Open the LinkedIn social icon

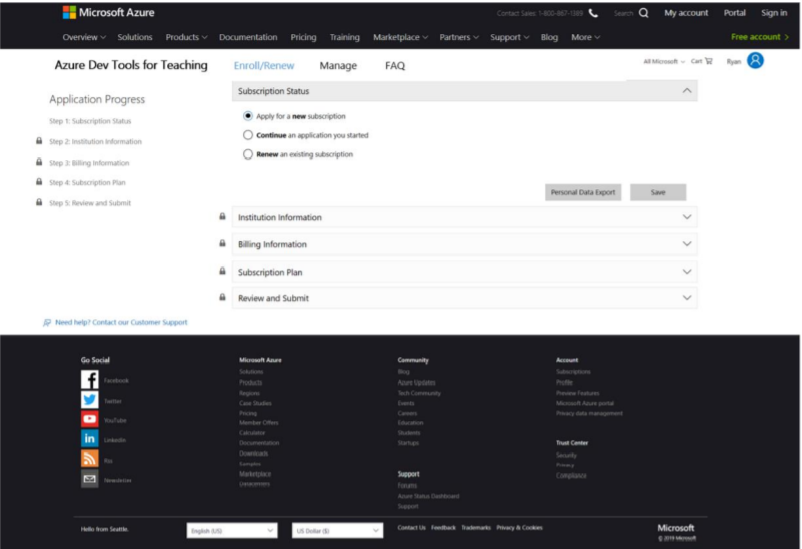pos(90,438)
